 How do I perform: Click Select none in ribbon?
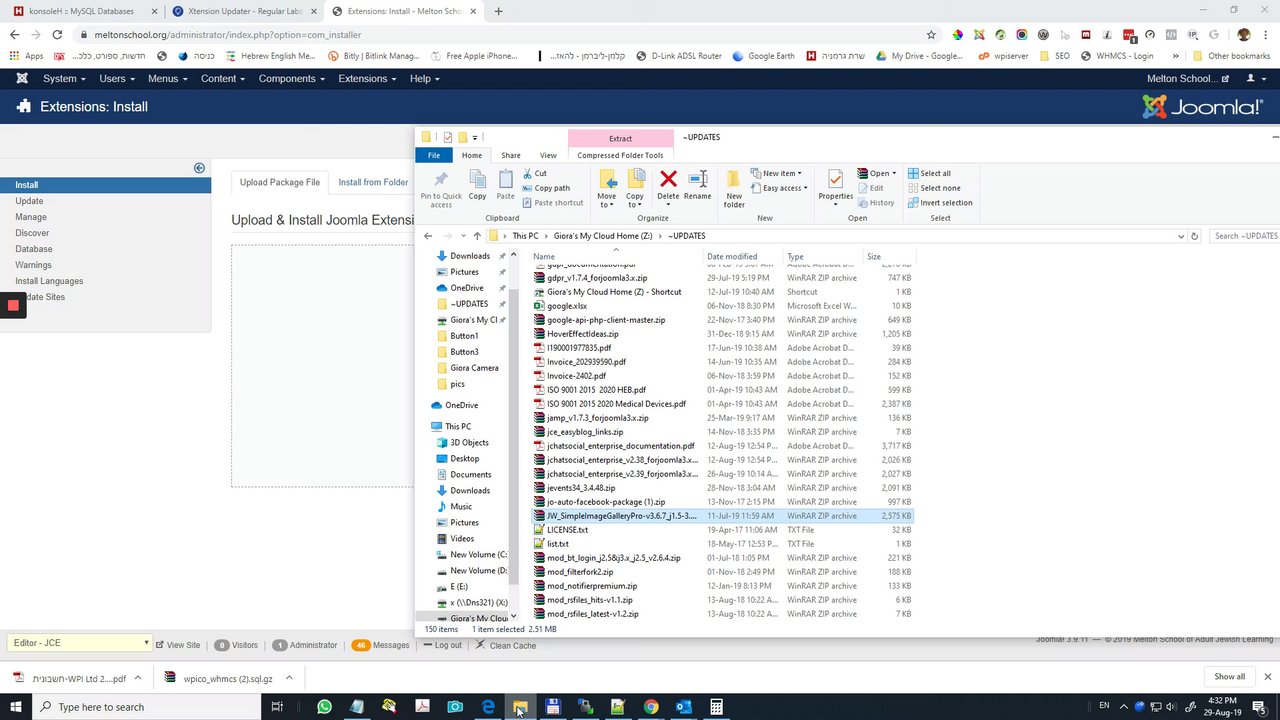click(934, 188)
